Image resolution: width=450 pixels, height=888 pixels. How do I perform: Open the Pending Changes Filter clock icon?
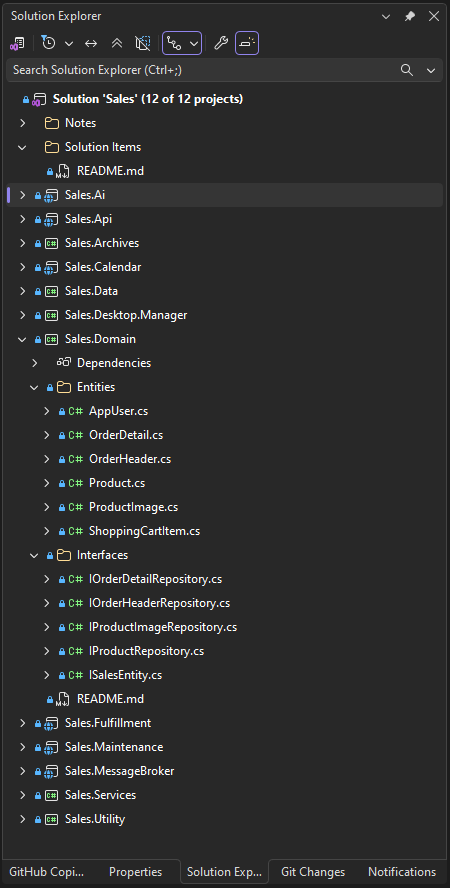point(49,43)
